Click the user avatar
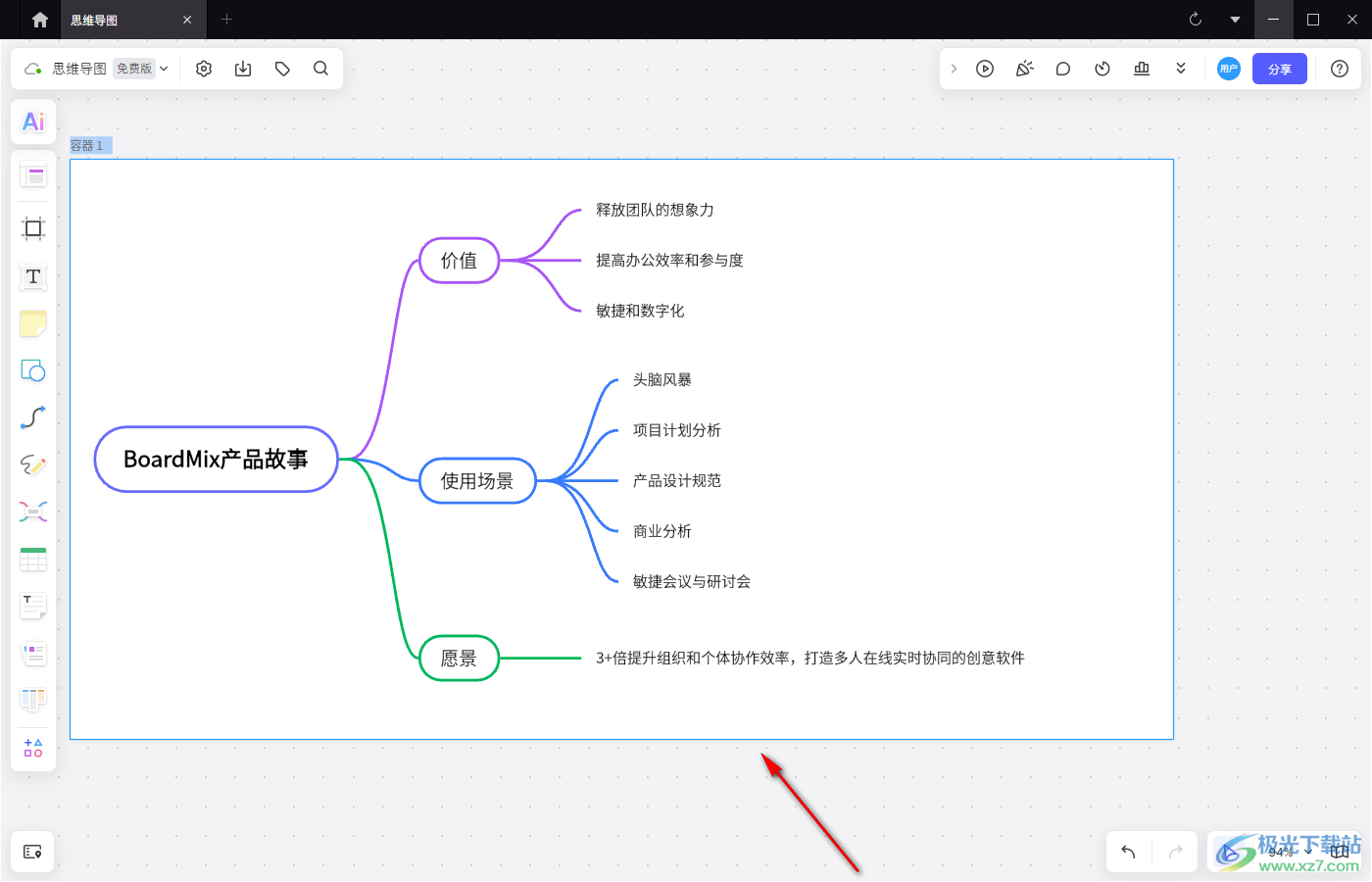Image resolution: width=1372 pixels, height=882 pixels. pos(1229,69)
